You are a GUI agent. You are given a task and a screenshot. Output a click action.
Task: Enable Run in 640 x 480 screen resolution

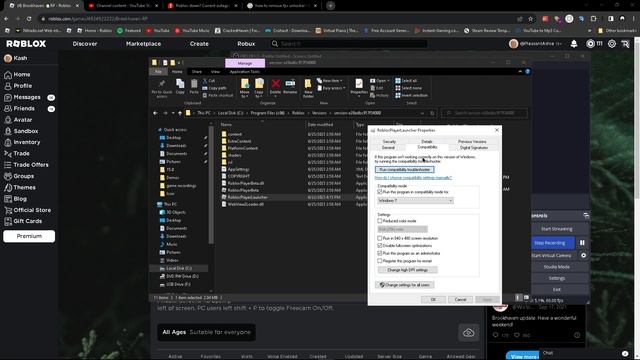click(x=380, y=238)
